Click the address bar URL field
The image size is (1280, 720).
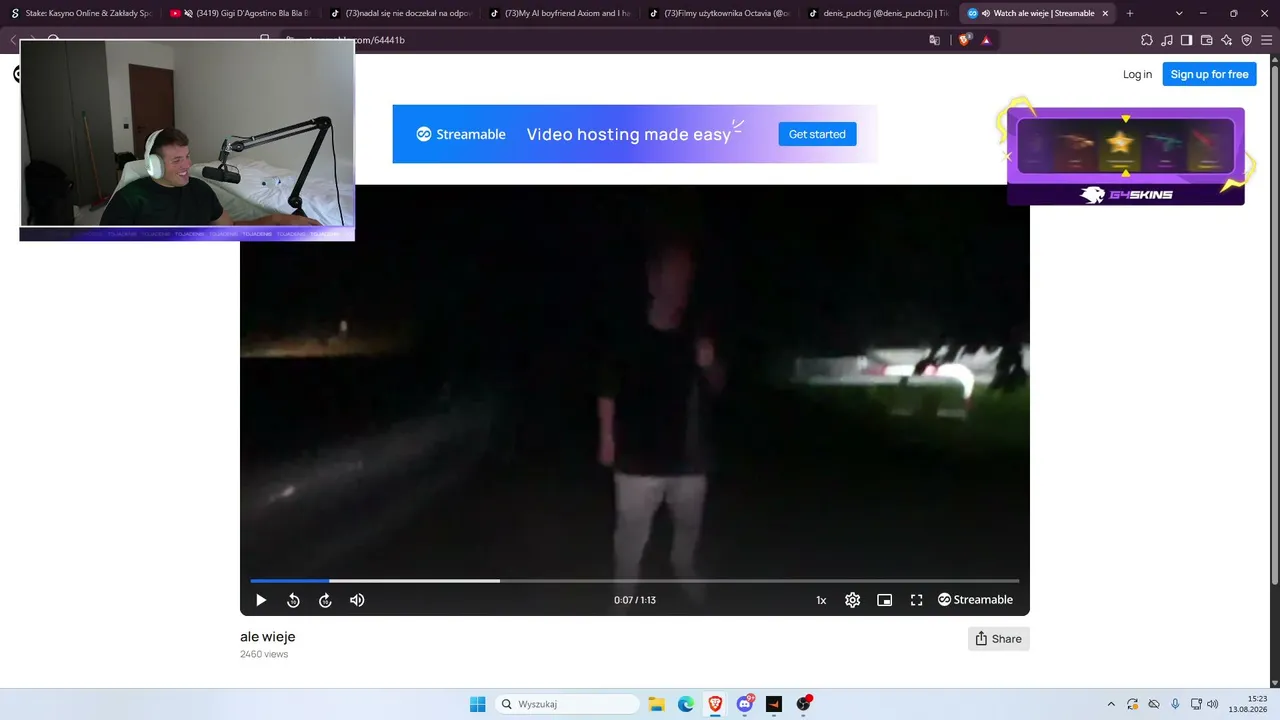[640, 40]
